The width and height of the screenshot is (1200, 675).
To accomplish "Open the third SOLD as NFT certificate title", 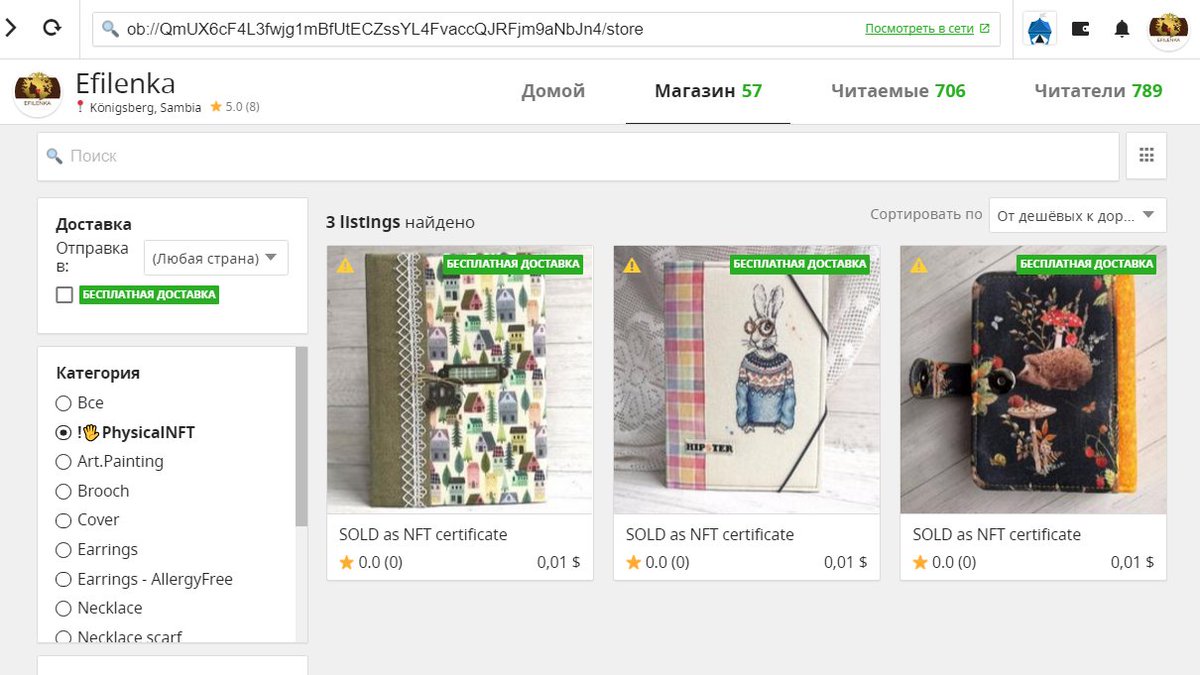I will click(997, 534).
